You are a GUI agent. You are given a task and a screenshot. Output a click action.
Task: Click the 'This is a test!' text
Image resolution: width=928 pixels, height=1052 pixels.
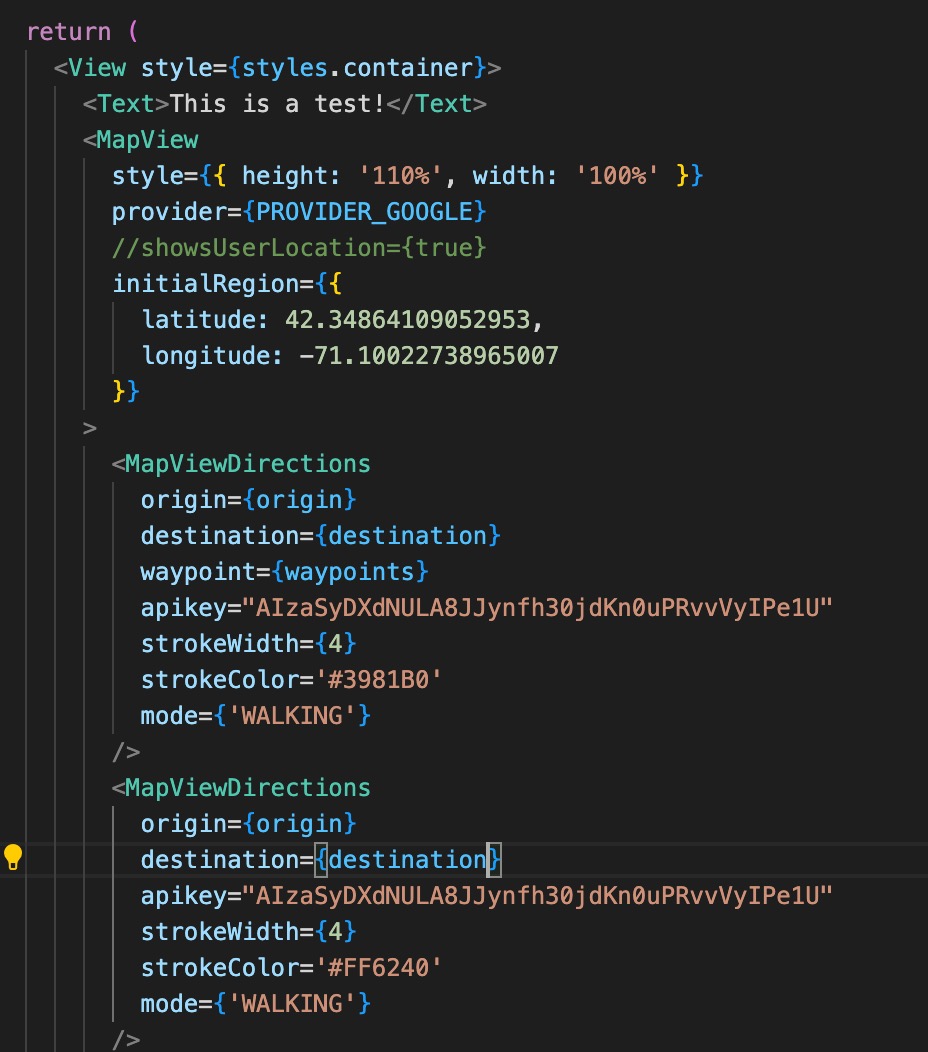pyautogui.click(x=277, y=104)
